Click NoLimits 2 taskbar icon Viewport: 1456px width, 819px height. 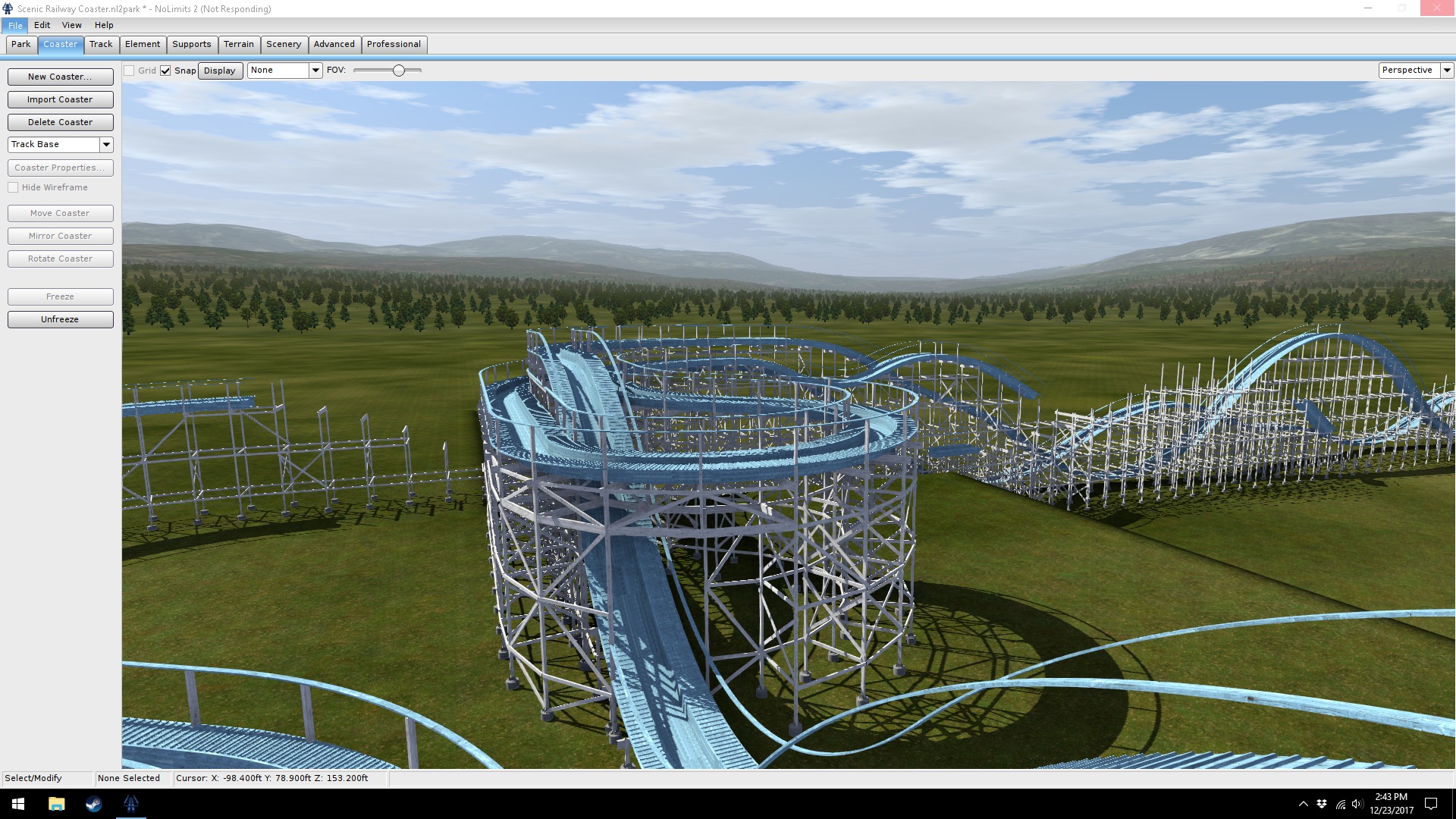pos(130,804)
